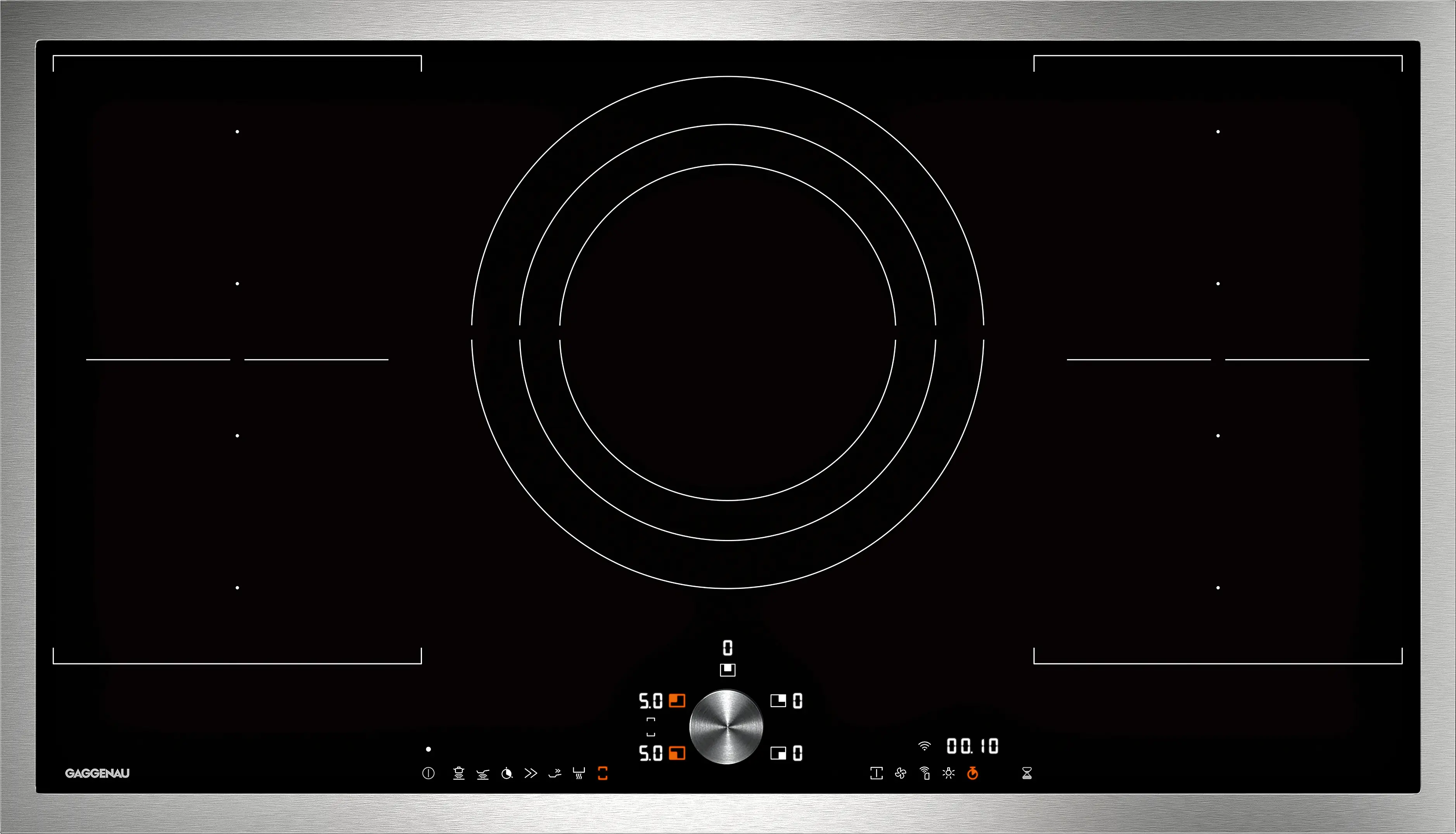The width and height of the screenshot is (1456, 834).
Task: Tap the ventilation fan icon
Action: [x=901, y=774]
